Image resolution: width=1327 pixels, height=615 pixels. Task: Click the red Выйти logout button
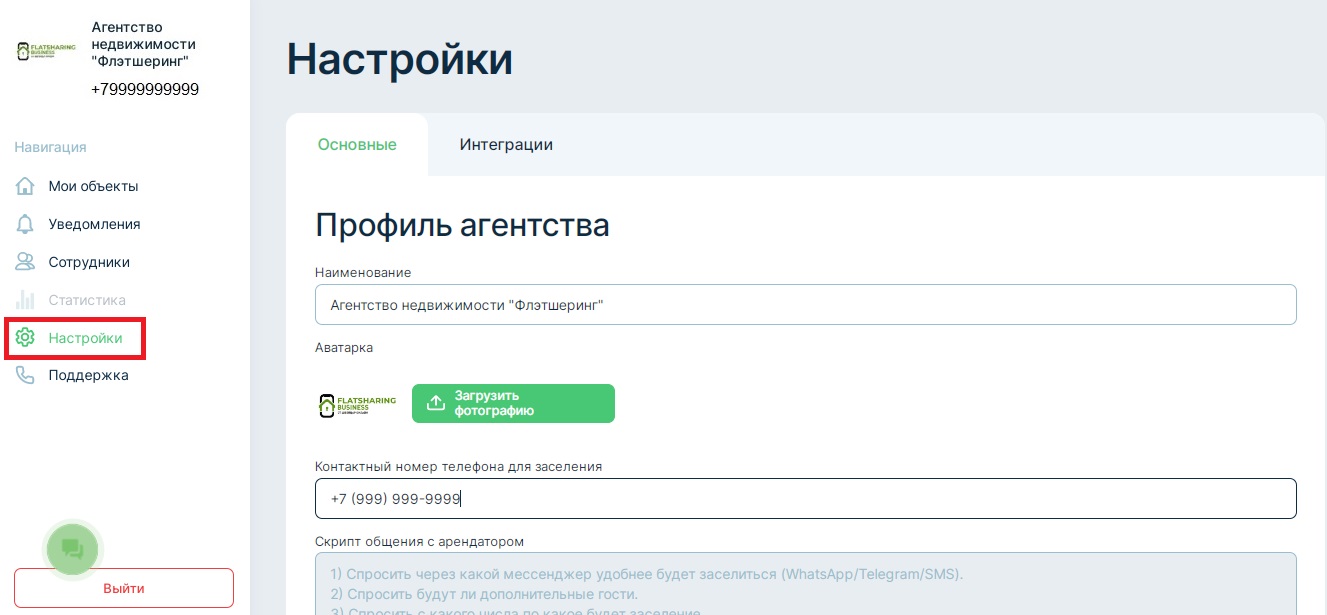point(124,588)
